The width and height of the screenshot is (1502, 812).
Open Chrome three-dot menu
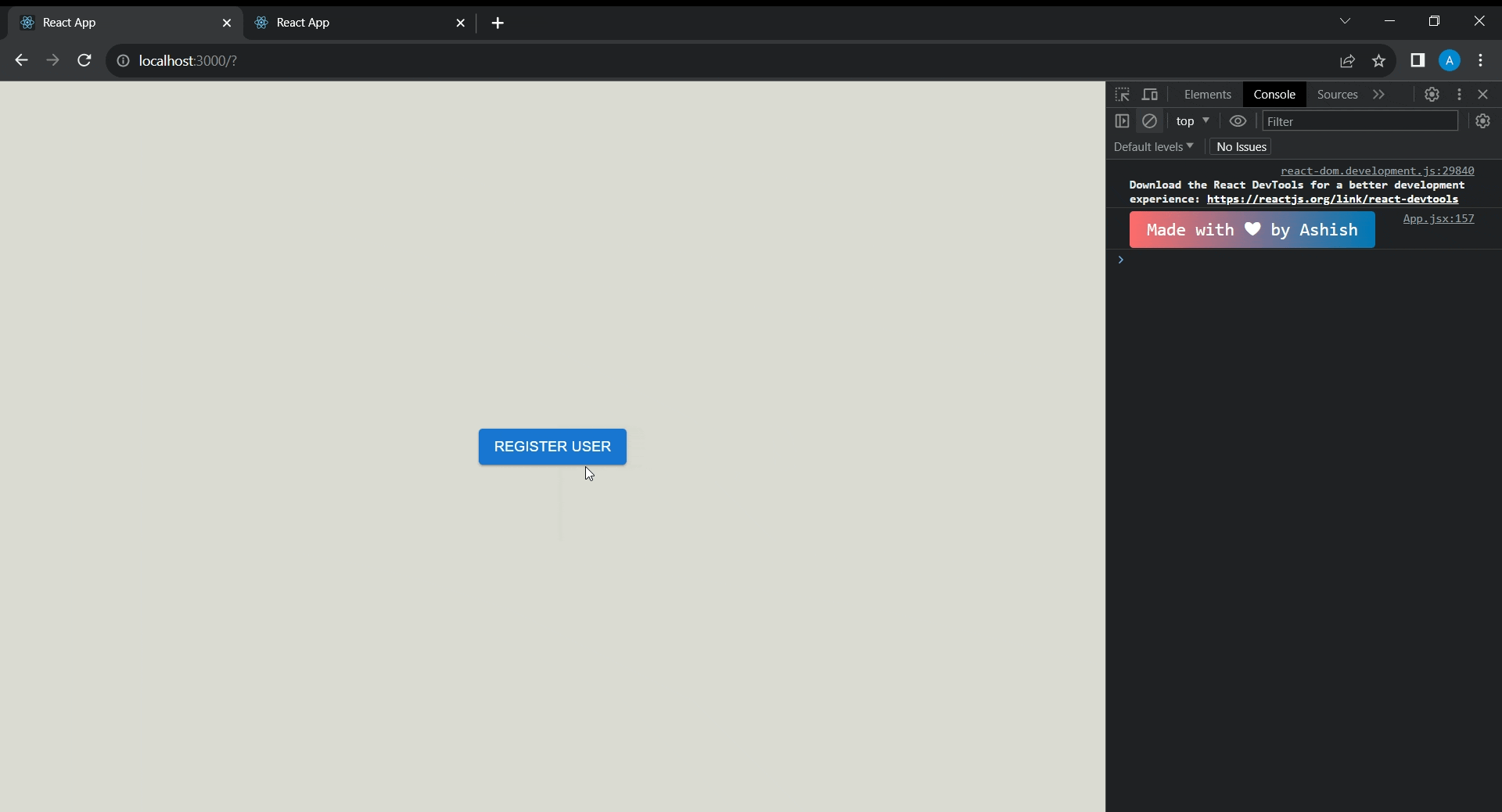(1481, 60)
